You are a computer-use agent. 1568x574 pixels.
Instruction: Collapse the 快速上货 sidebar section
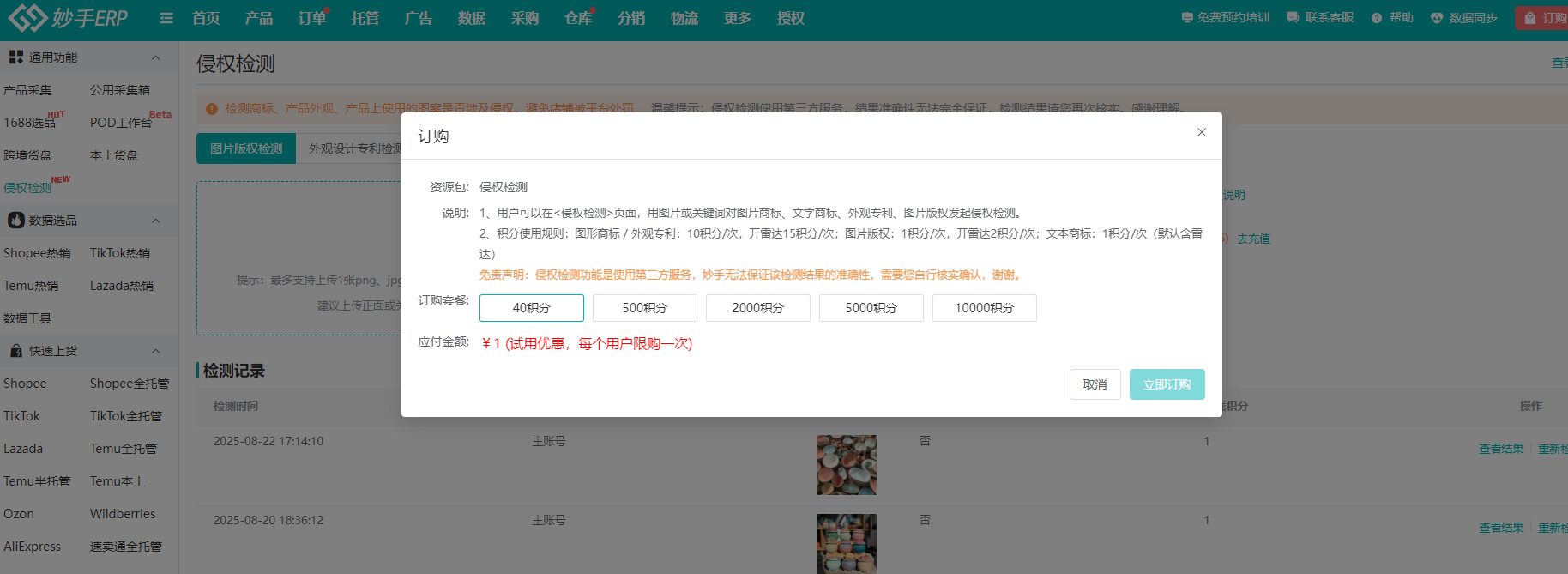click(x=155, y=351)
